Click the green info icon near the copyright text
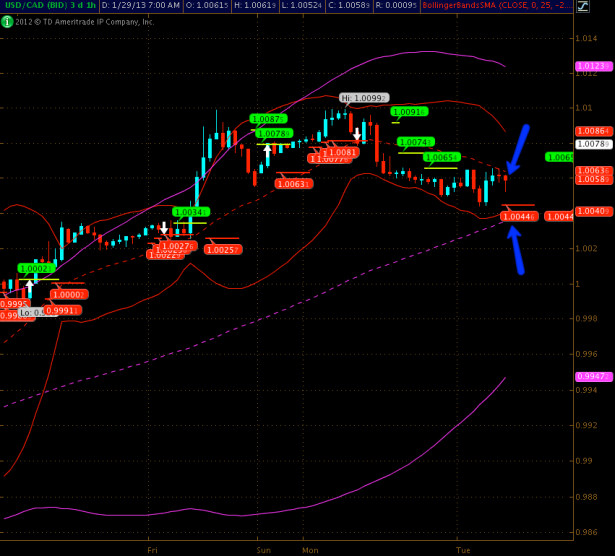The height and width of the screenshot is (556, 615). 8,20
